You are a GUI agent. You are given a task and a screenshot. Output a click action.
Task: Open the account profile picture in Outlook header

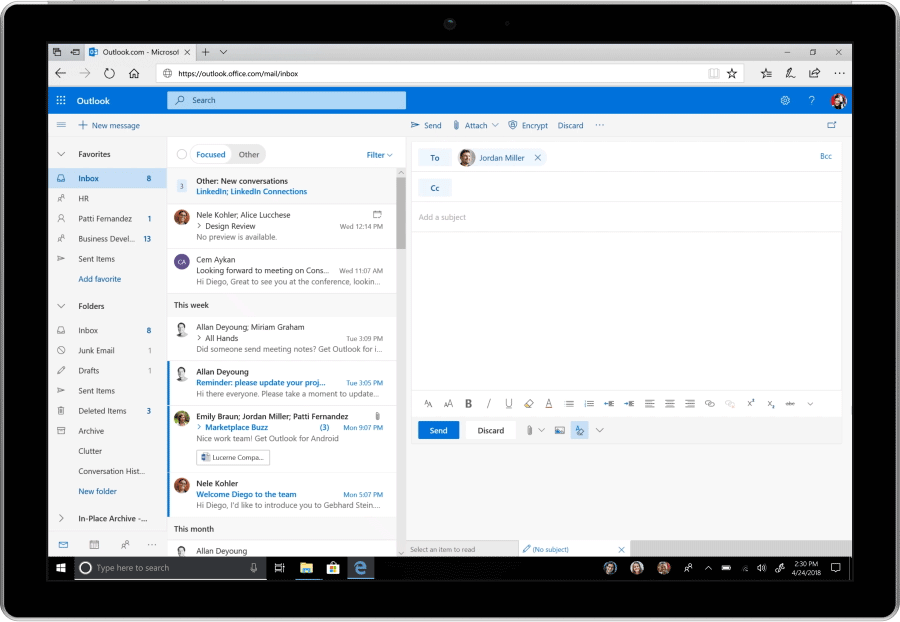click(839, 101)
